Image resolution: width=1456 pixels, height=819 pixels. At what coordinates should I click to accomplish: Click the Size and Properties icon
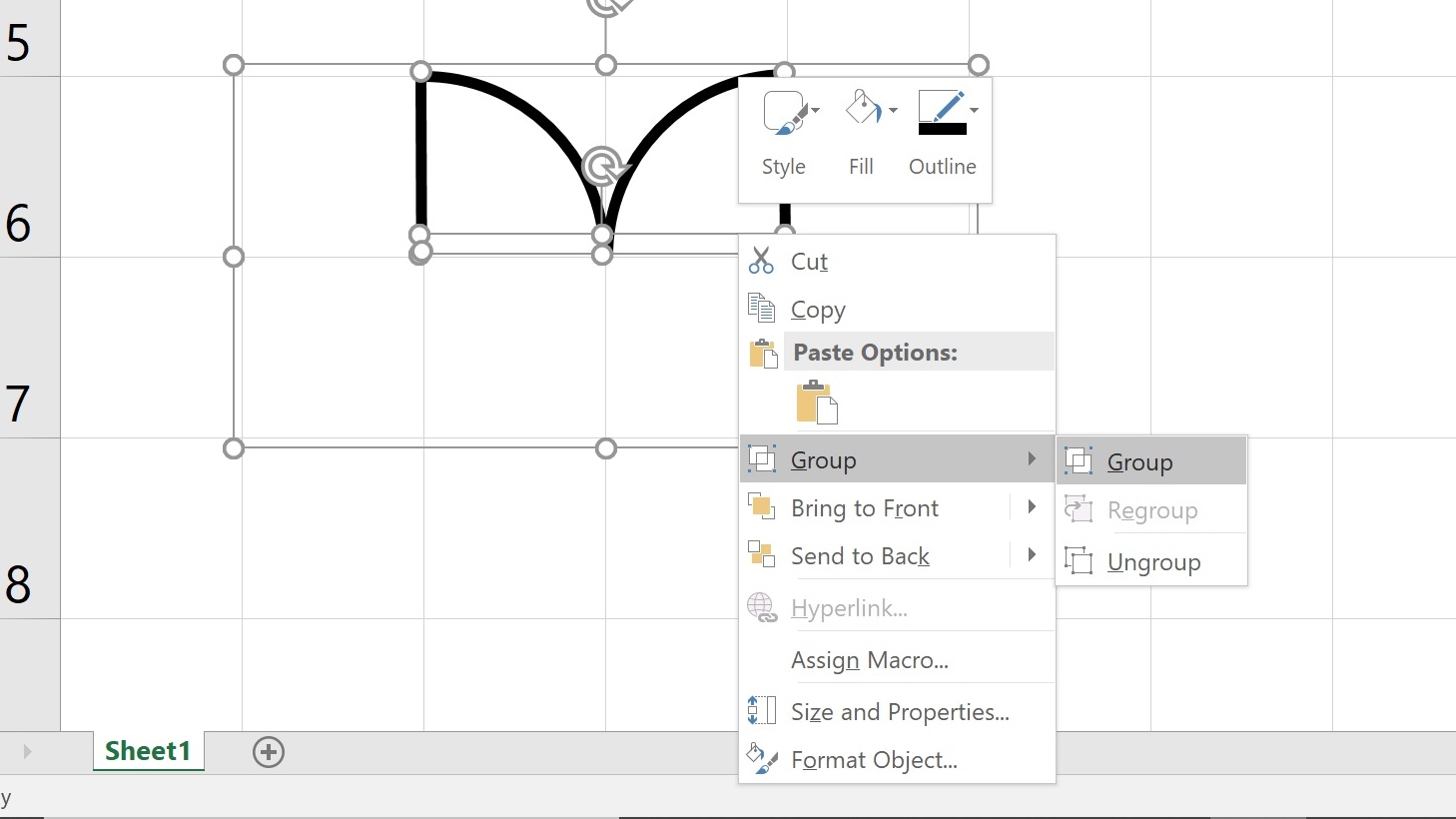762,711
